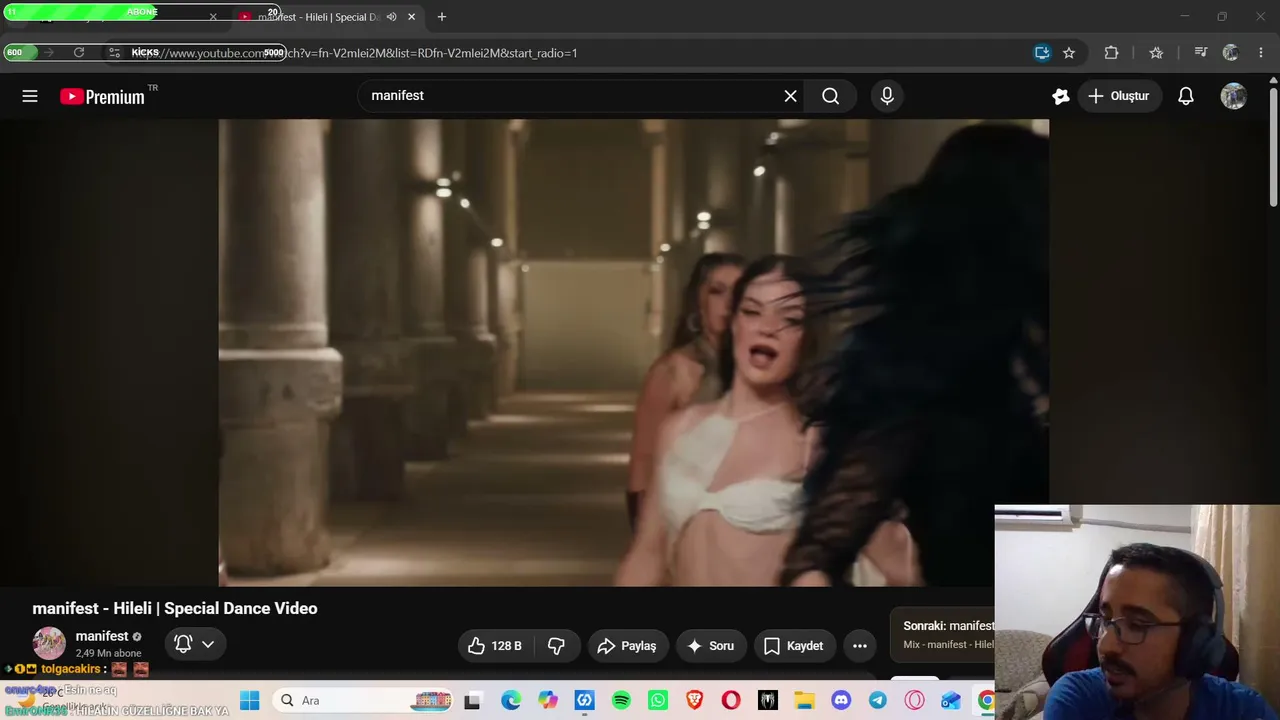
Task: Click the Sonraki: manifest up-next panel
Action: pyautogui.click(x=943, y=635)
